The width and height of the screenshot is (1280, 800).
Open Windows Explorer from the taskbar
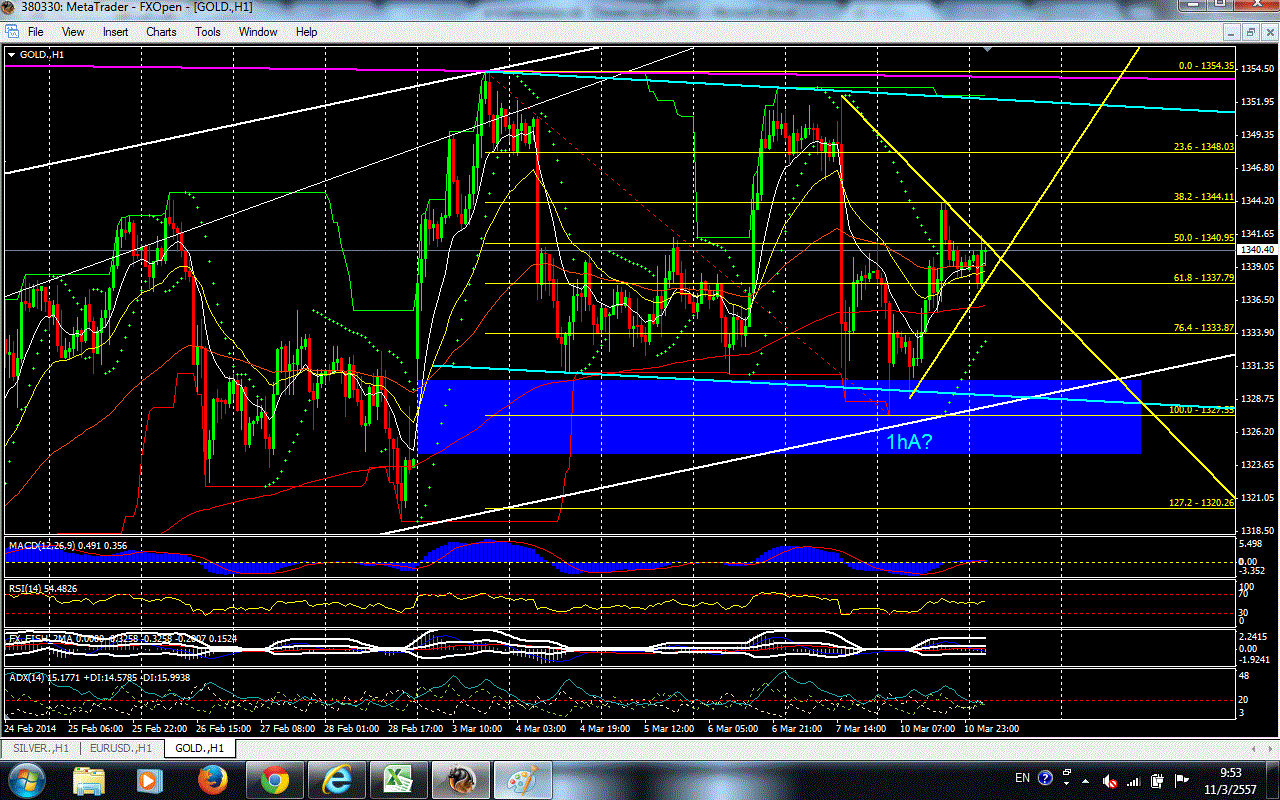tap(91, 779)
